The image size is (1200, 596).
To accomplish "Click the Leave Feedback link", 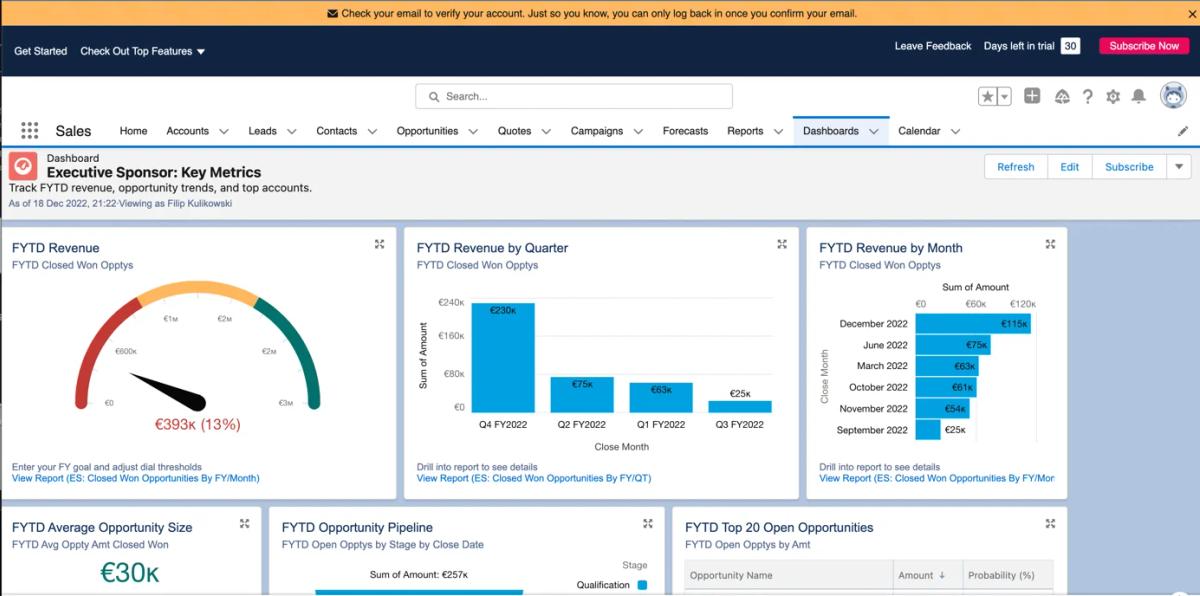I will click(x=932, y=46).
